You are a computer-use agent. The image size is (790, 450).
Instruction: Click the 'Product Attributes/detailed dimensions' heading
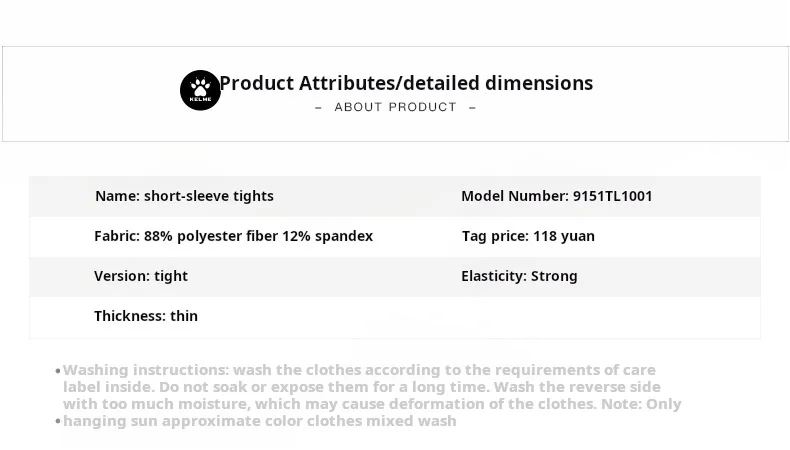pos(406,83)
